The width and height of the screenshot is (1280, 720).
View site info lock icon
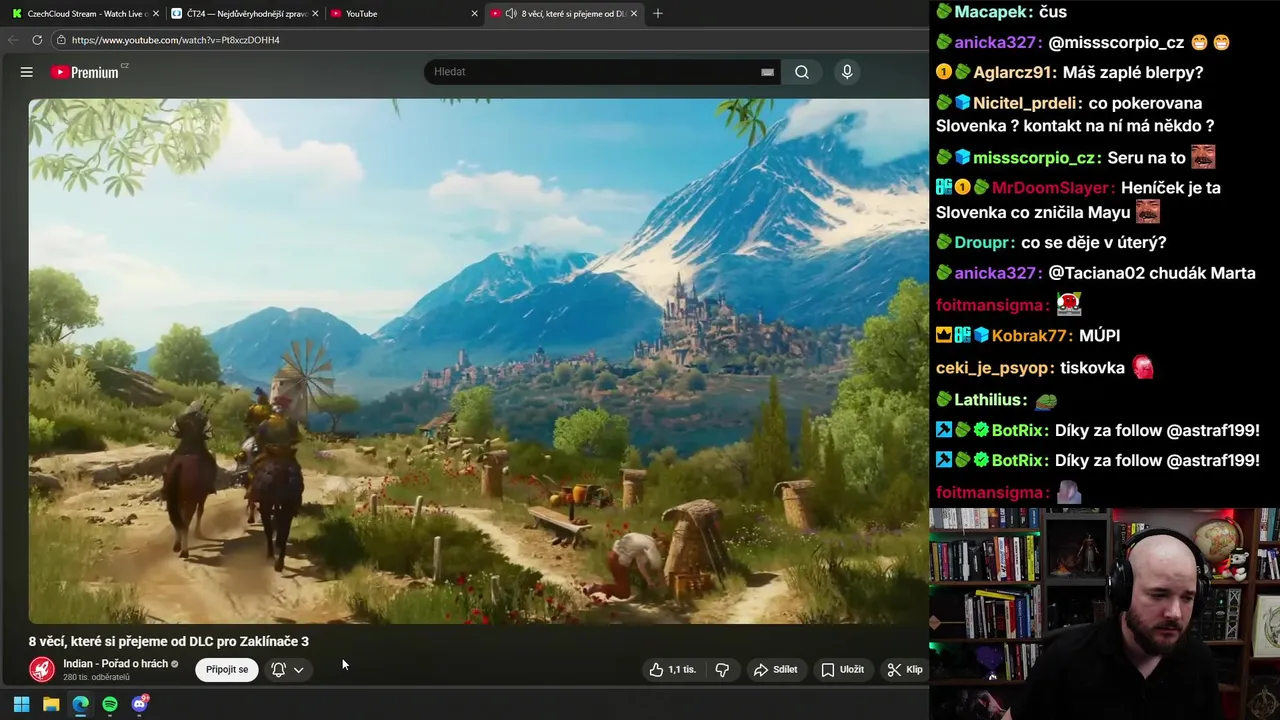(x=61, y=40)
